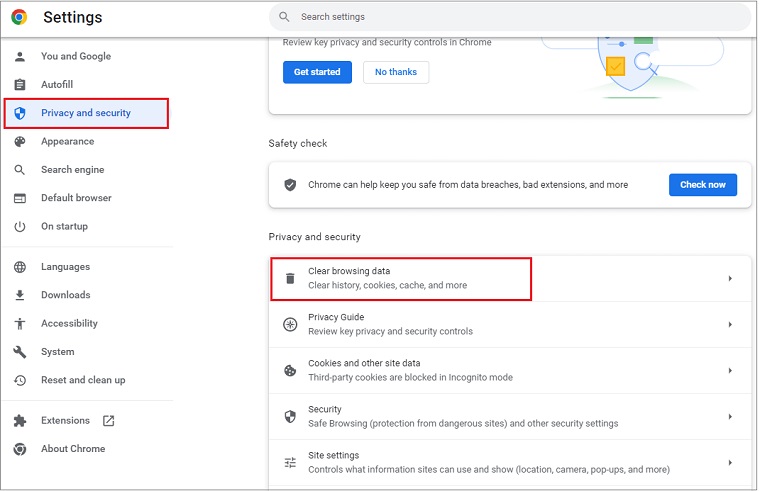Click the Extensions puzzle piece icon
The width and height of the screenshot is (760, 491).
[19, 421]
